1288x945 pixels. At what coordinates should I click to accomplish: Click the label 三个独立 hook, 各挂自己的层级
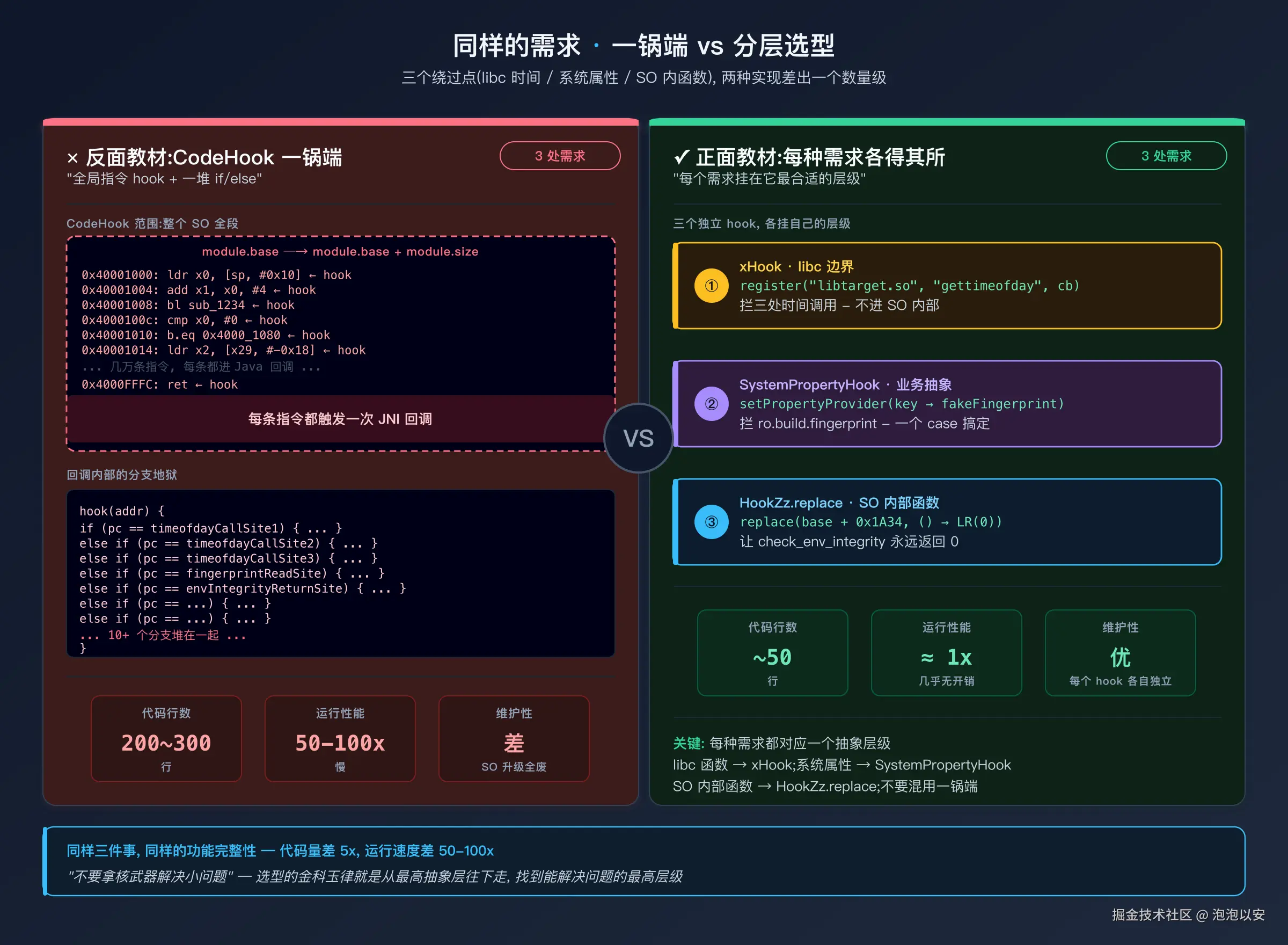tap(762, 224)
